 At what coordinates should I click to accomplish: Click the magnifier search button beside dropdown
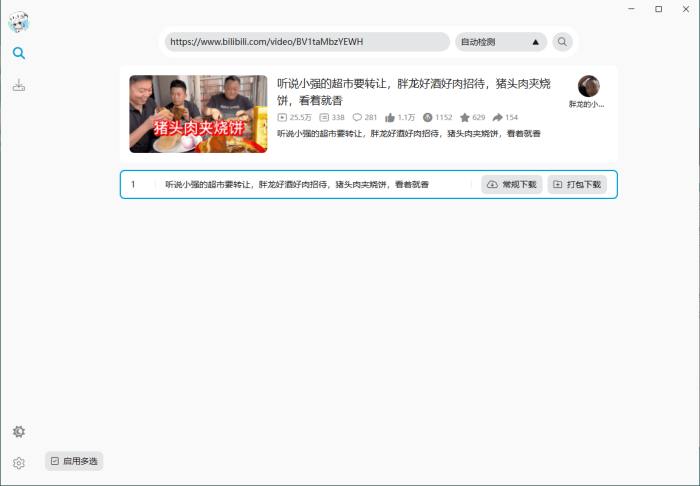pyautogui.click(x=562, y=42)
